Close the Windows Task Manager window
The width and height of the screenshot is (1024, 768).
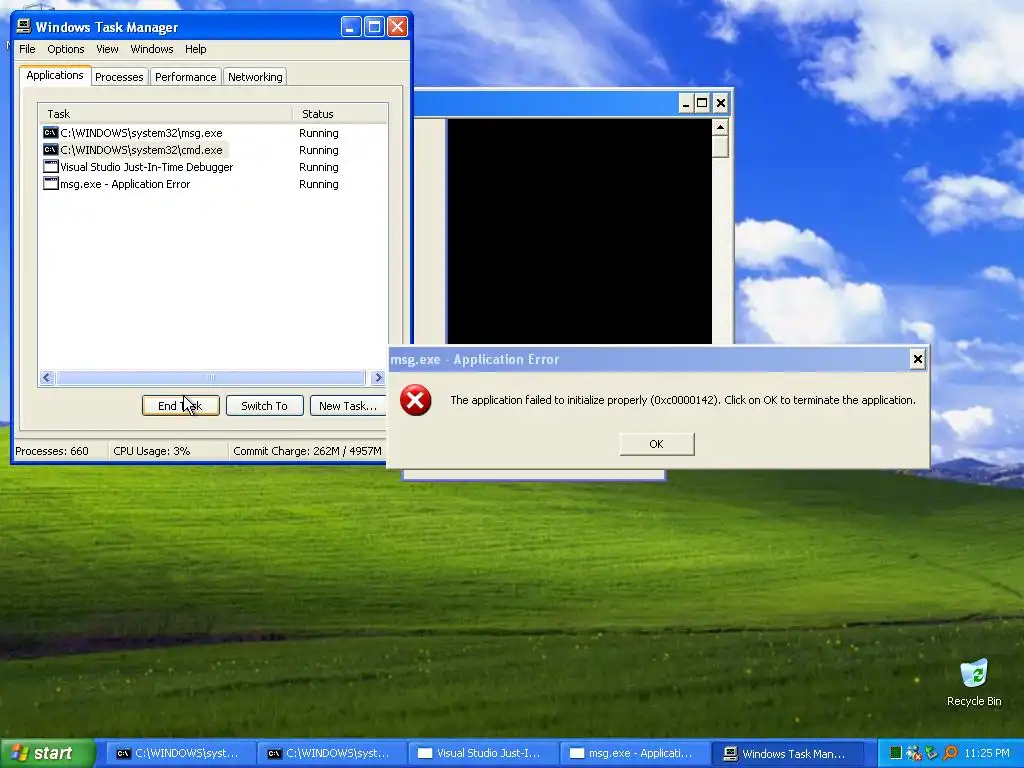pyautogui.click(x=397, y=27)
